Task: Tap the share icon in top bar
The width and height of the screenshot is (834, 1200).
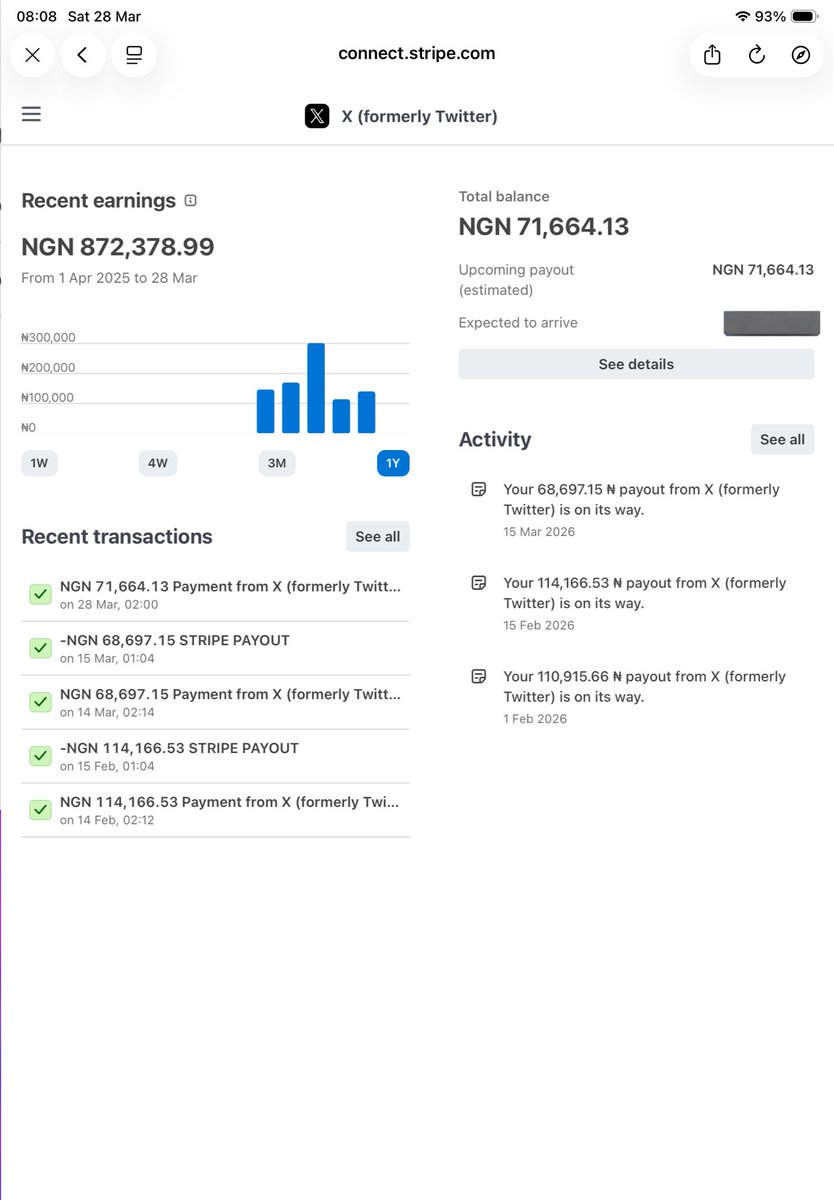Action: point(712,55)
